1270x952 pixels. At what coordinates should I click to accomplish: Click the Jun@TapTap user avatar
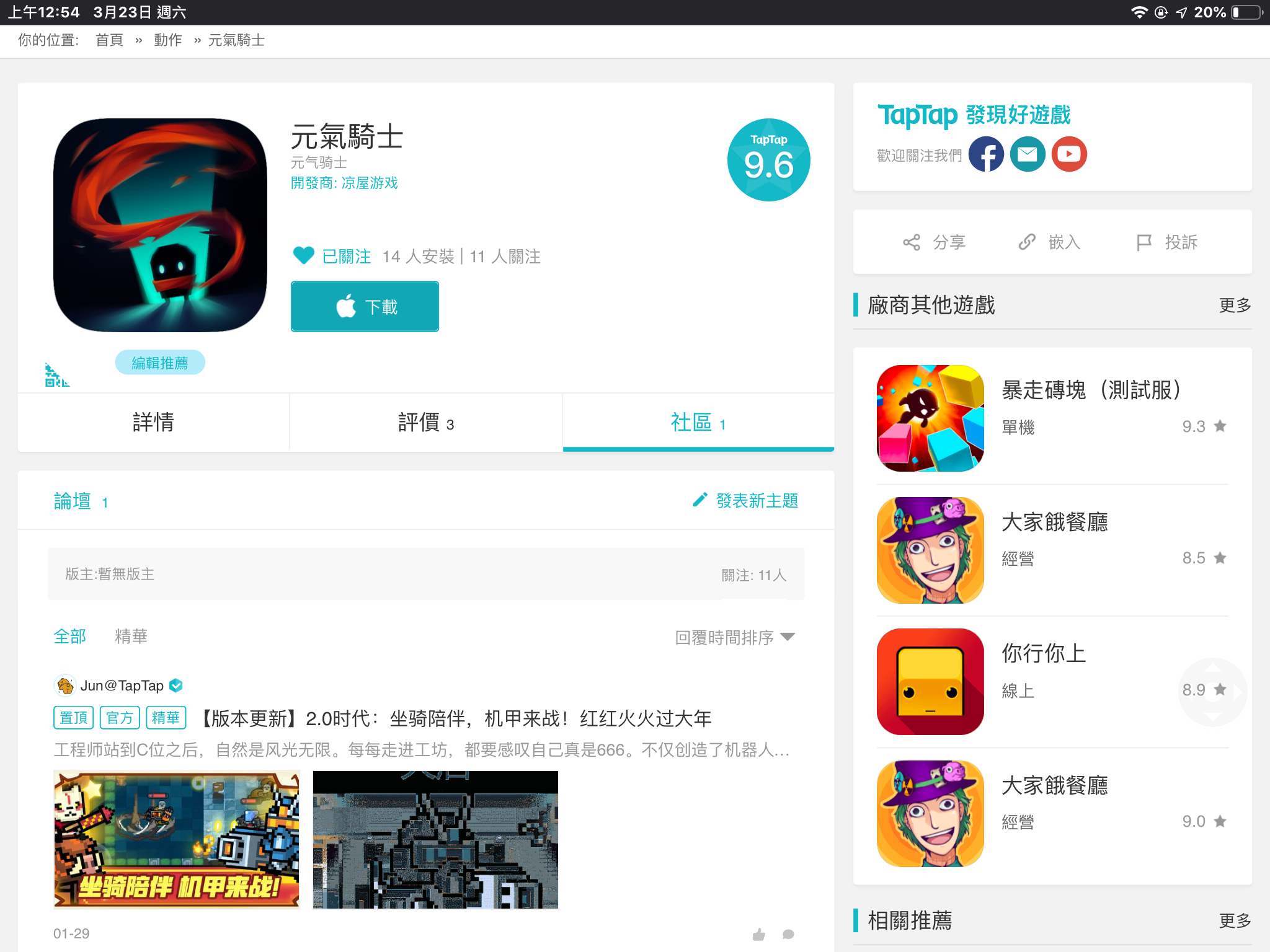pos(65,685)
